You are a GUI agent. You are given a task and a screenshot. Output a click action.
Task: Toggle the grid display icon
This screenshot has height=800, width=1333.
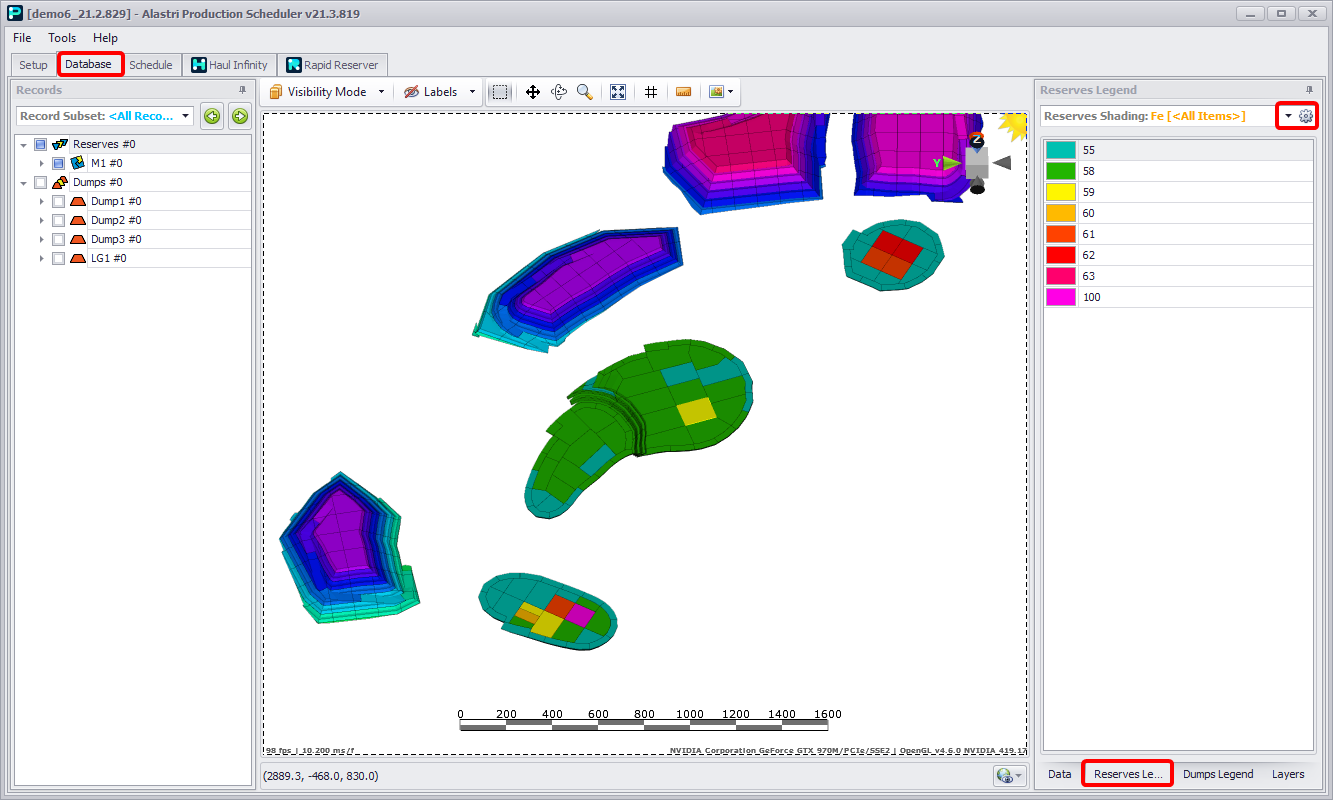pyautogui.click(x=651, y=92)
